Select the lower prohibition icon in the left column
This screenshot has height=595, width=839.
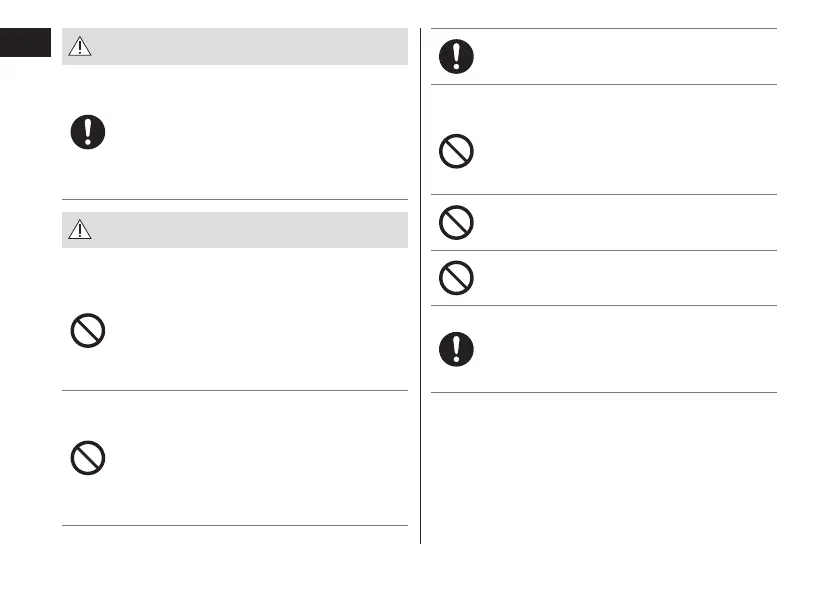(89, 458)
